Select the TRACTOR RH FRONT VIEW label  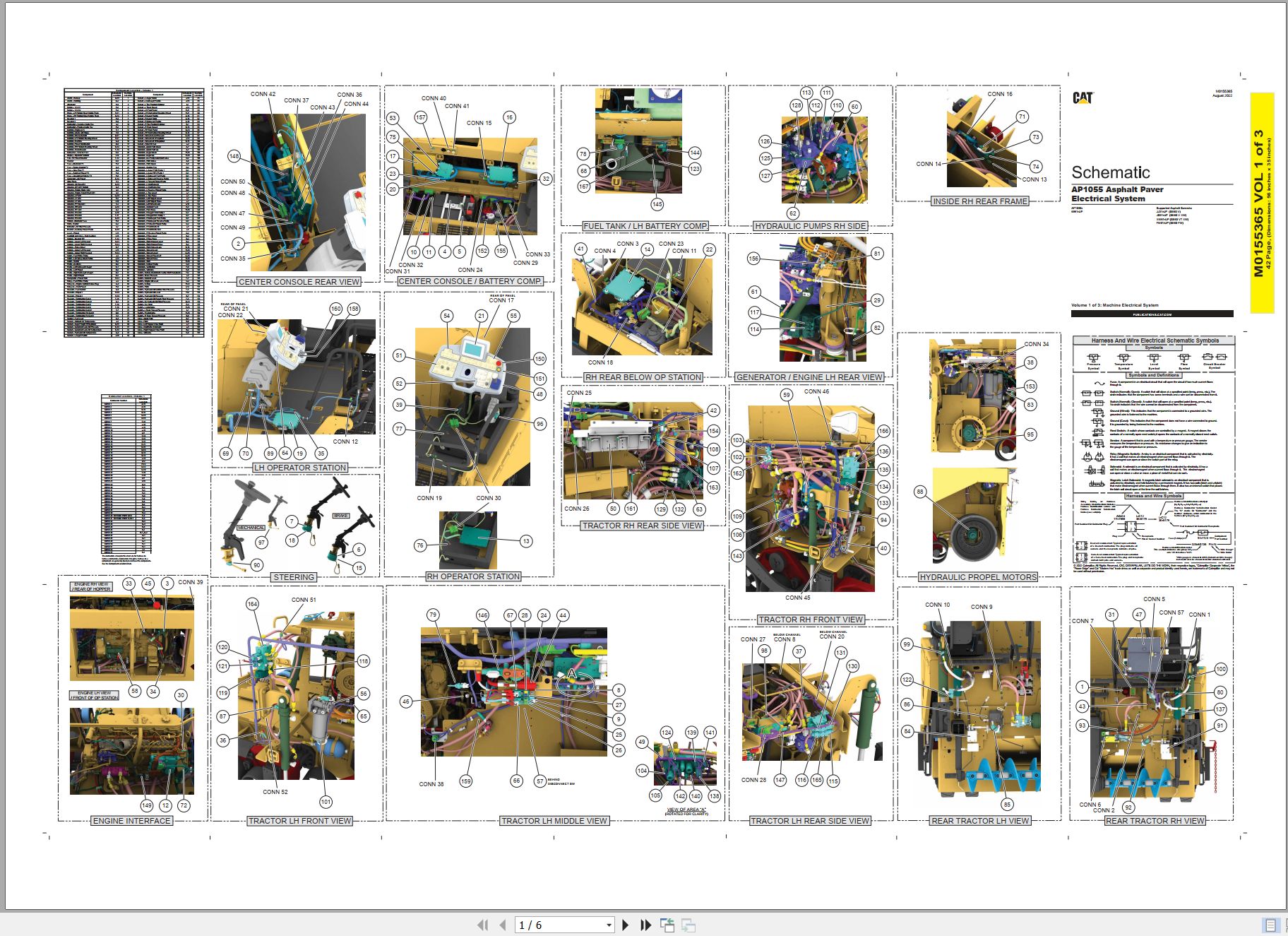811,620
